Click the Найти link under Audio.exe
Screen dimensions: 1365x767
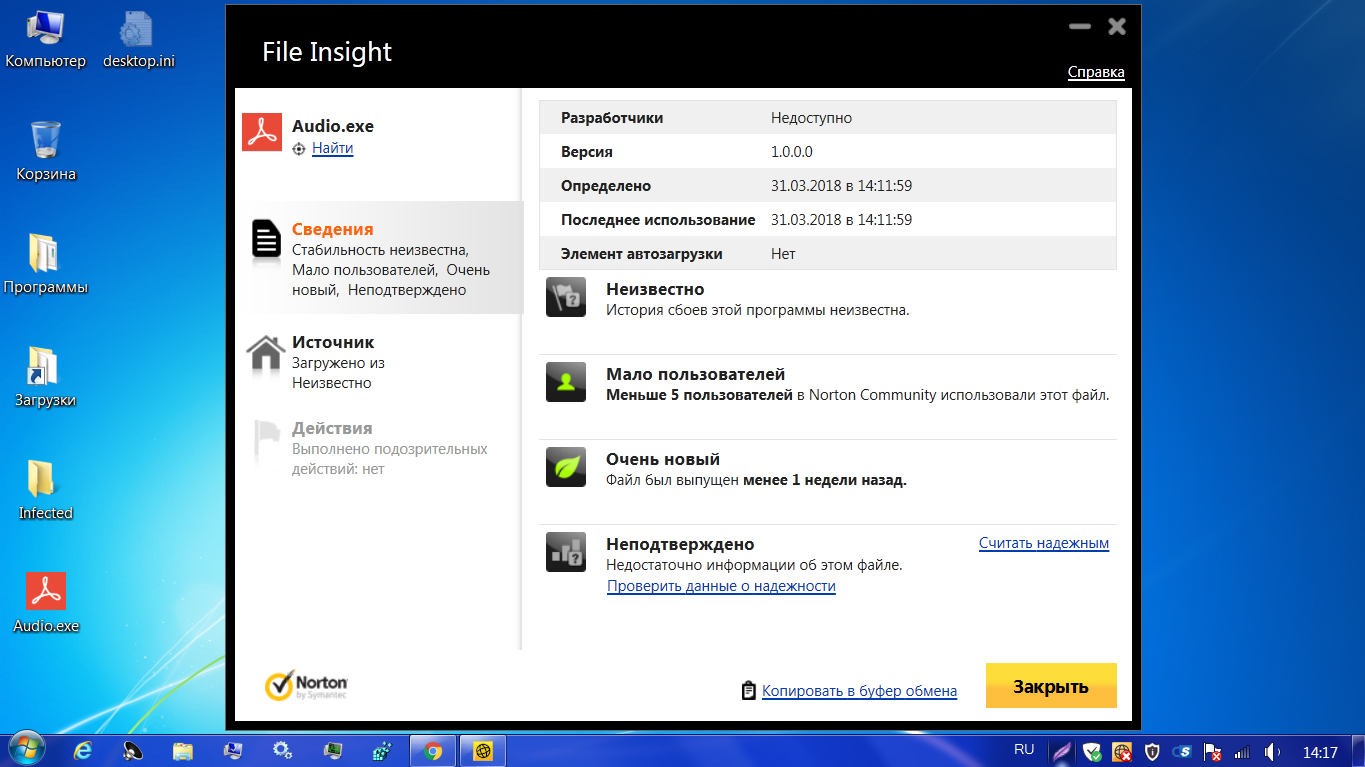(332, 148)
